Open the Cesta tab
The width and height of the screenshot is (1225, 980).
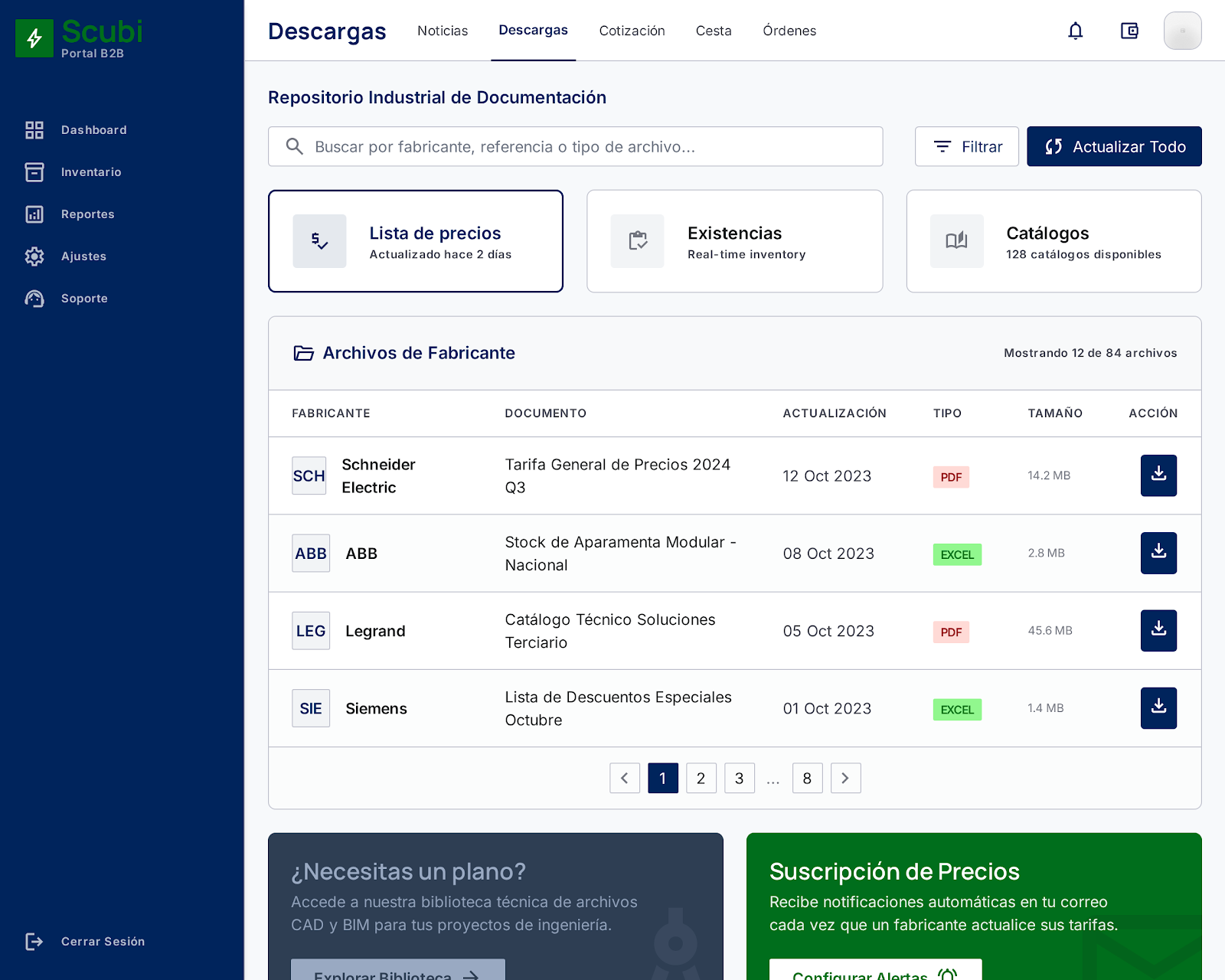pyautogui.click(x=714, y=31)
